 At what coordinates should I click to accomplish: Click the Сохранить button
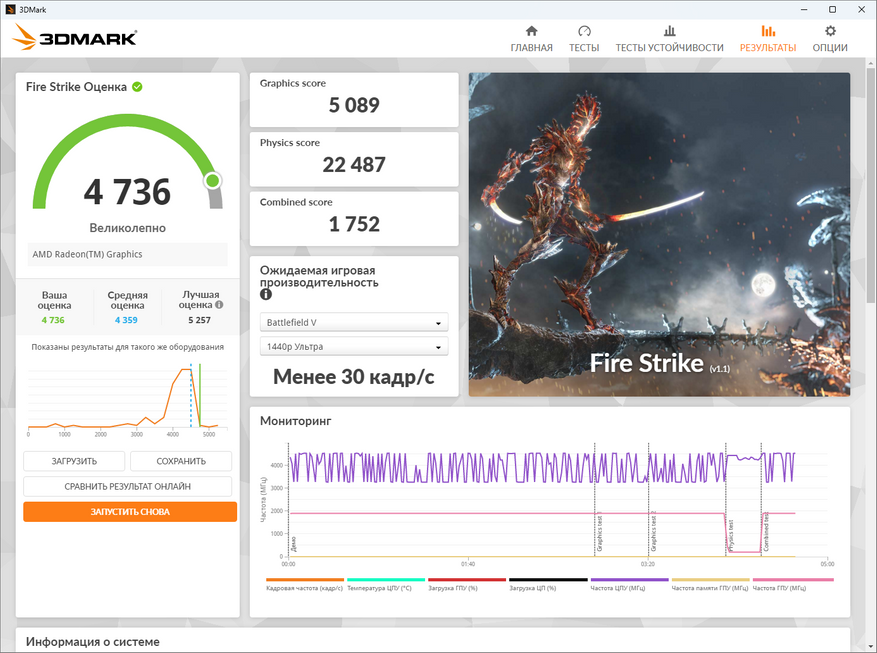pyautogui.click(x=181, y=461)
